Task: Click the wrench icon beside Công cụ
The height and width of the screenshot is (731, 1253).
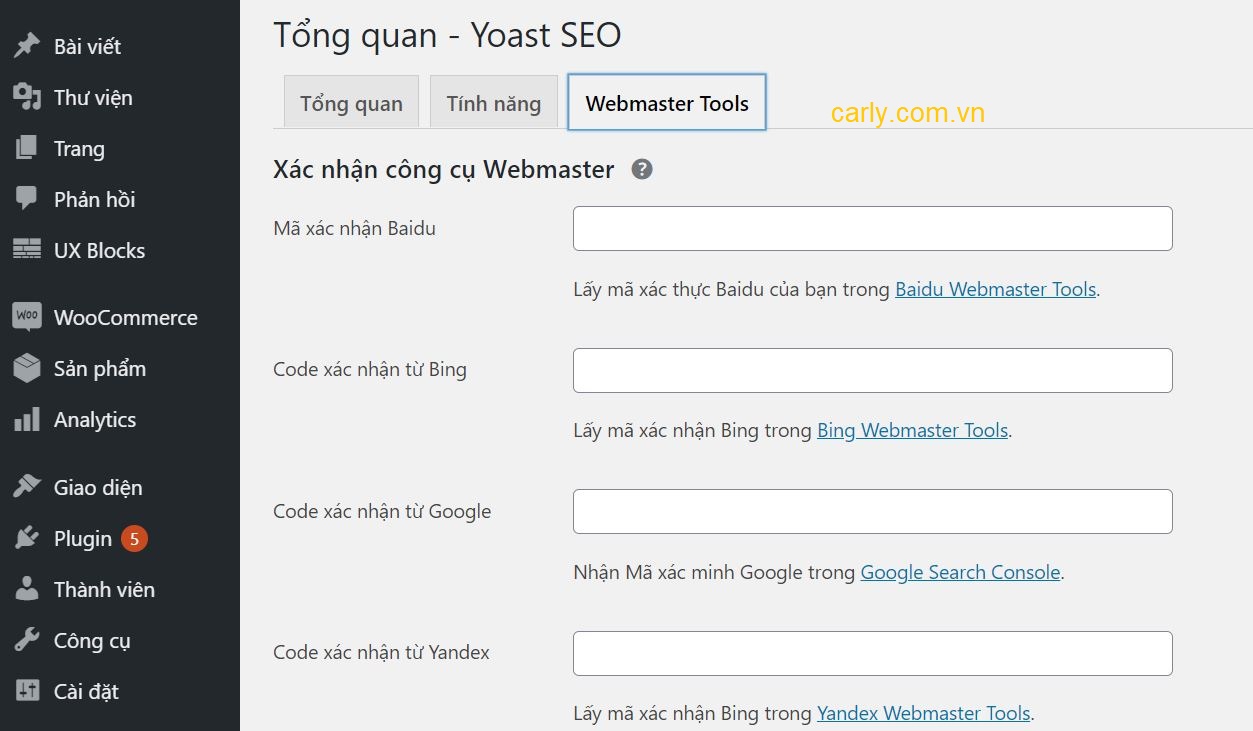Action: tap(27, 640)
